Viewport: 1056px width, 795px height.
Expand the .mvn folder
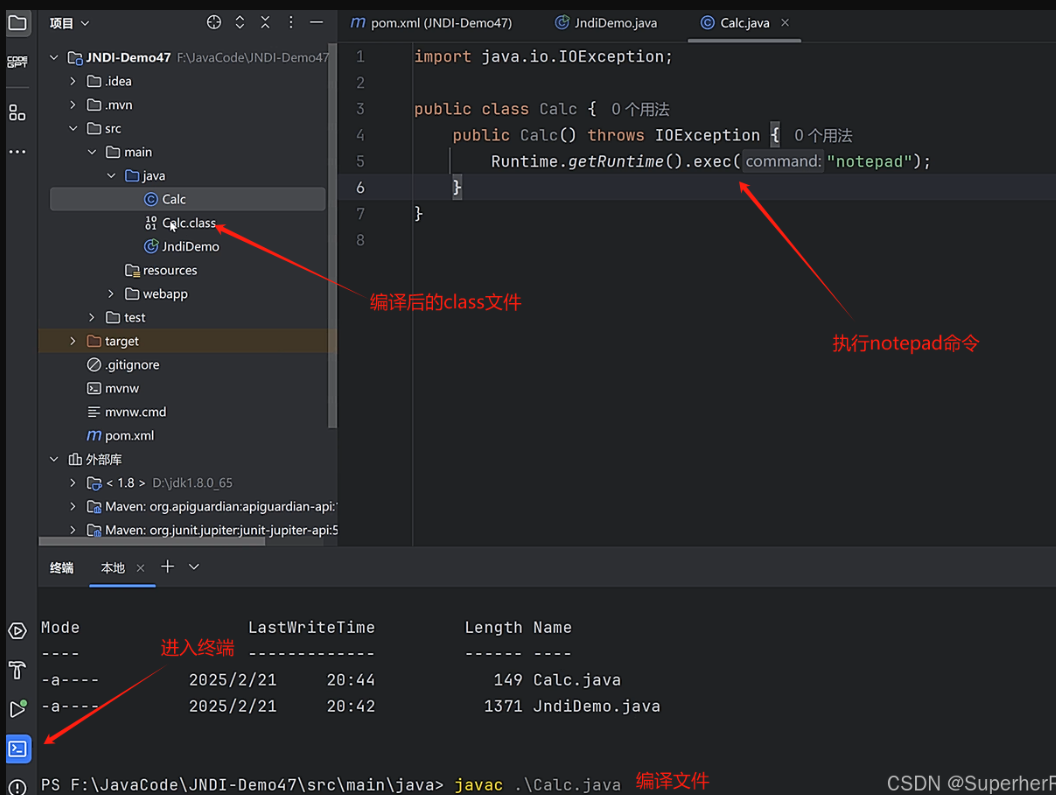click(x=73, y=105)
